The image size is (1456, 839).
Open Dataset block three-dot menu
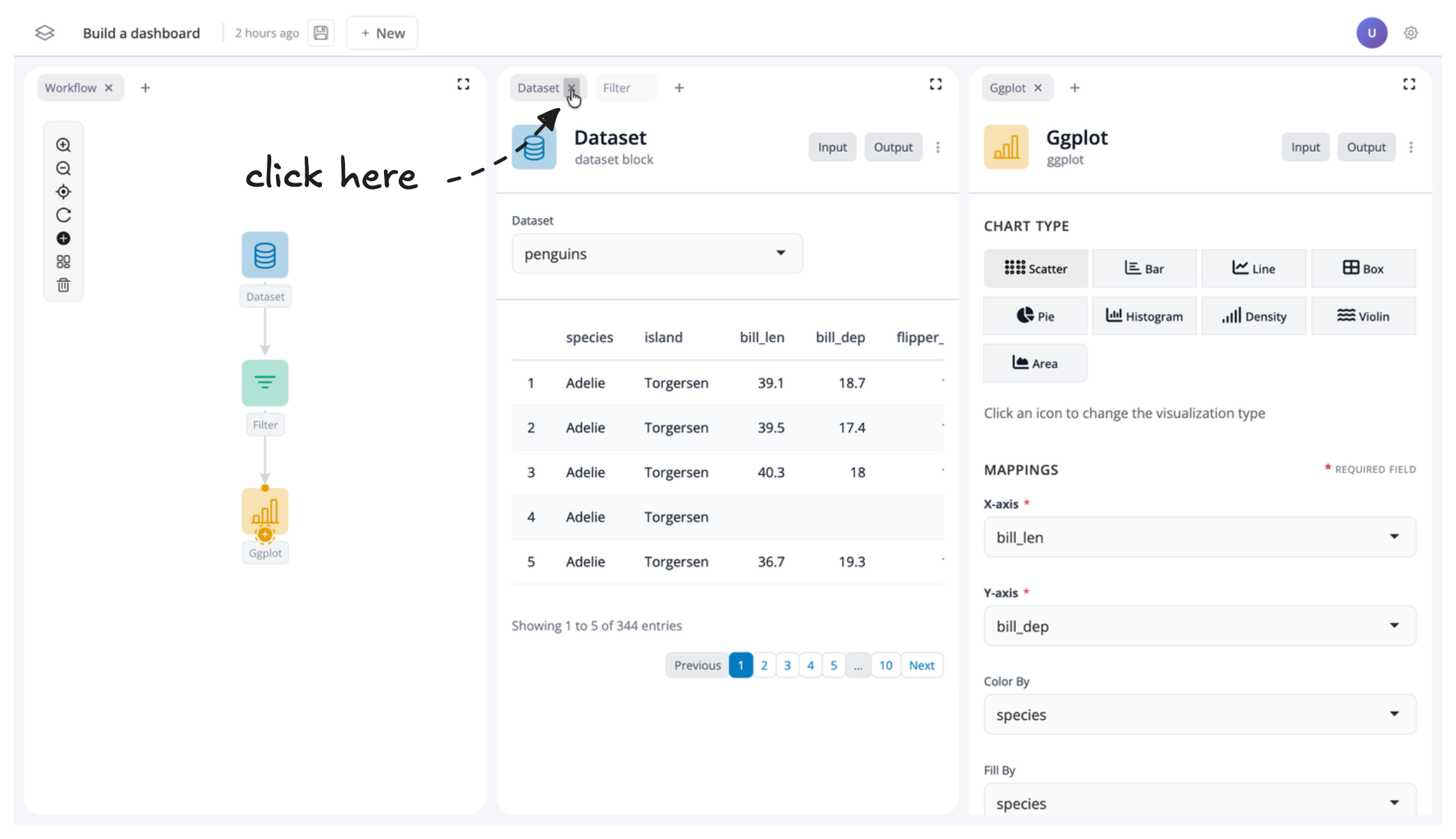[937, 147]
